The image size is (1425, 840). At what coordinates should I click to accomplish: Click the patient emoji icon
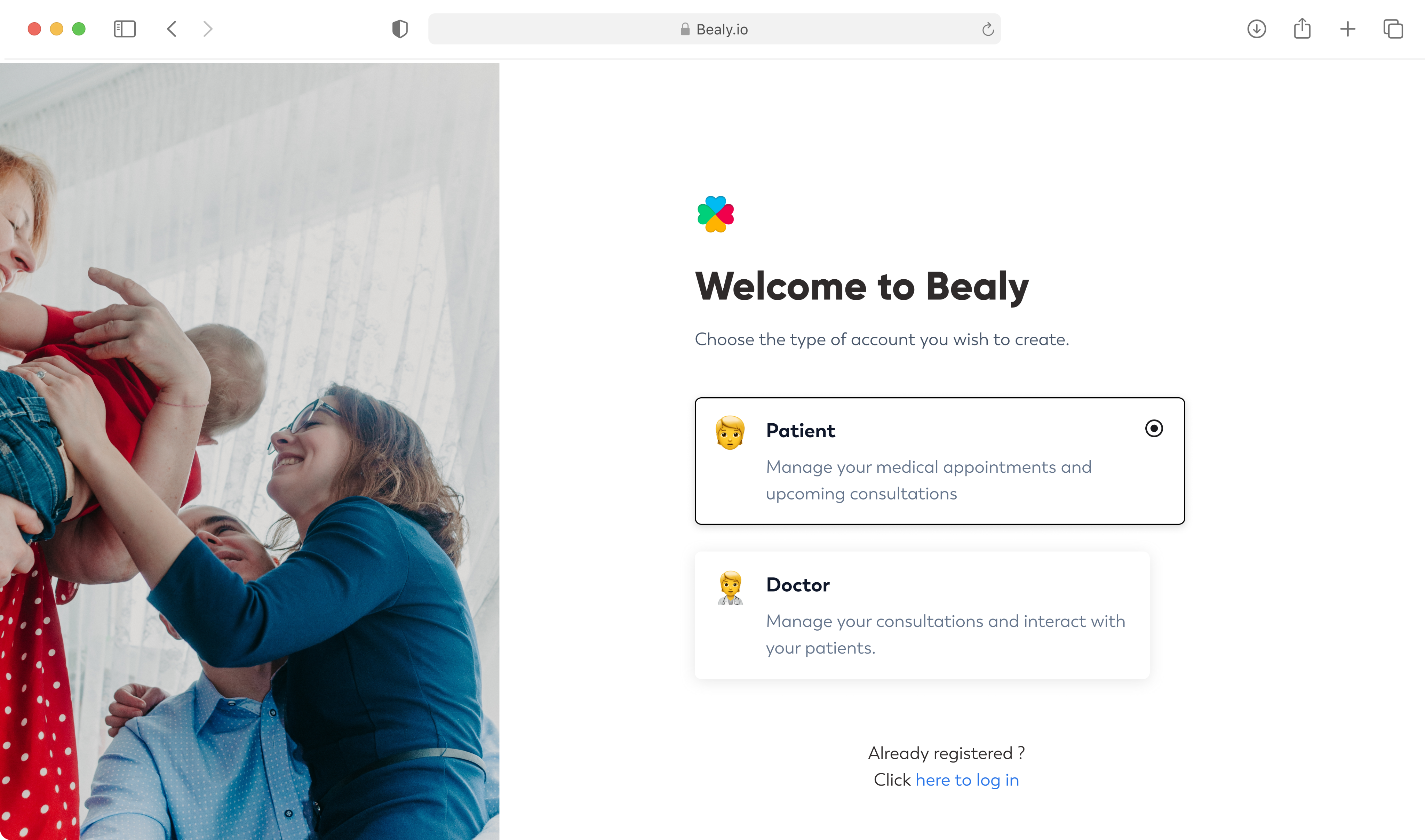coord(730,433)
